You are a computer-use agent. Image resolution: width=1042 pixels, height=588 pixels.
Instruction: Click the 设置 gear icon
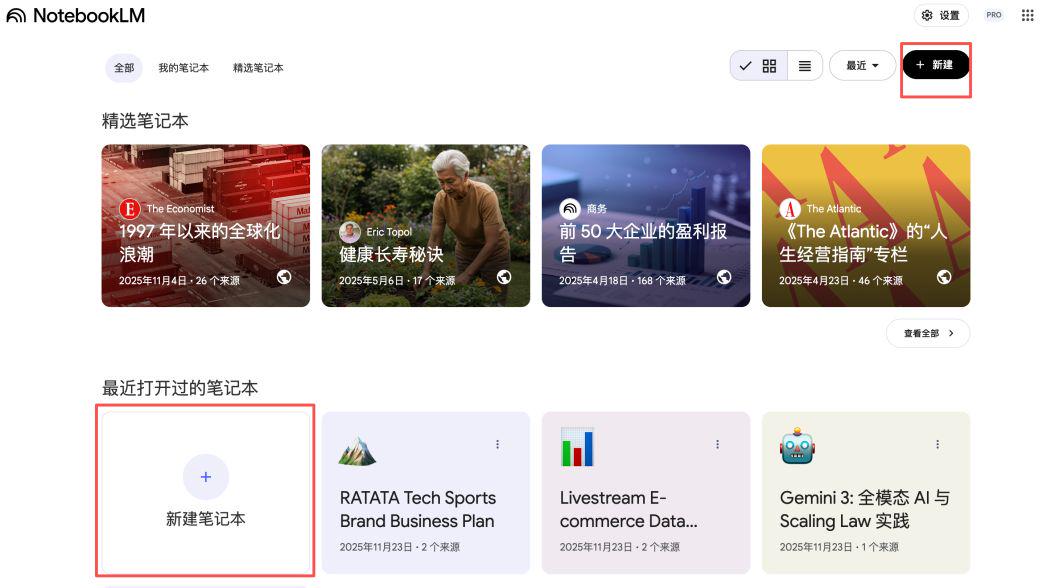pos(926,15)
